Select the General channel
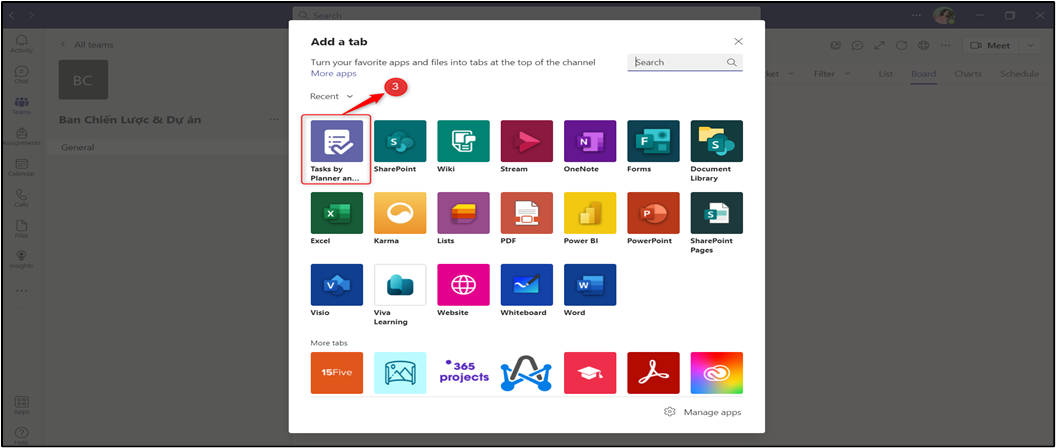The height and width of the screenshot is (448, 1056). (168, 147)
